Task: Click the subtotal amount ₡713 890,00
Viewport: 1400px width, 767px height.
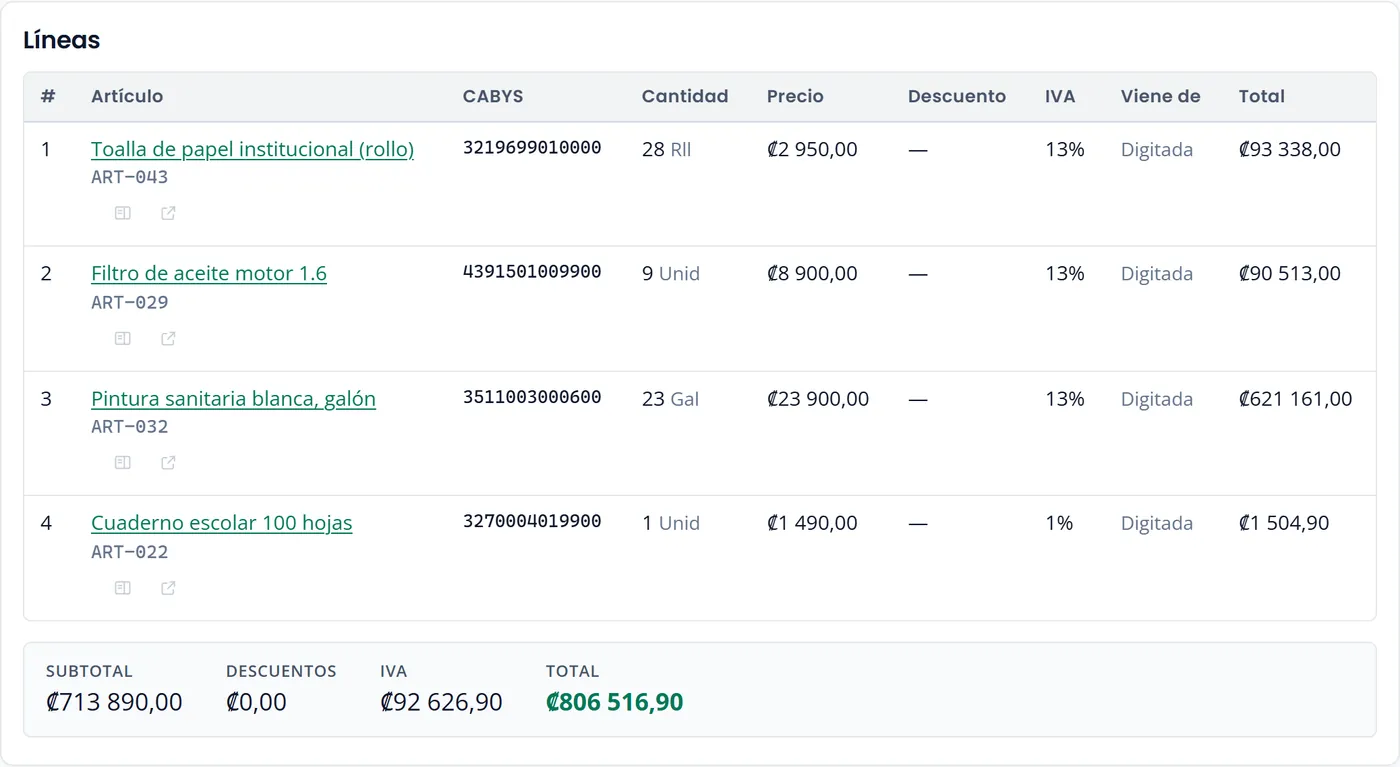Action: click(114, 702)
